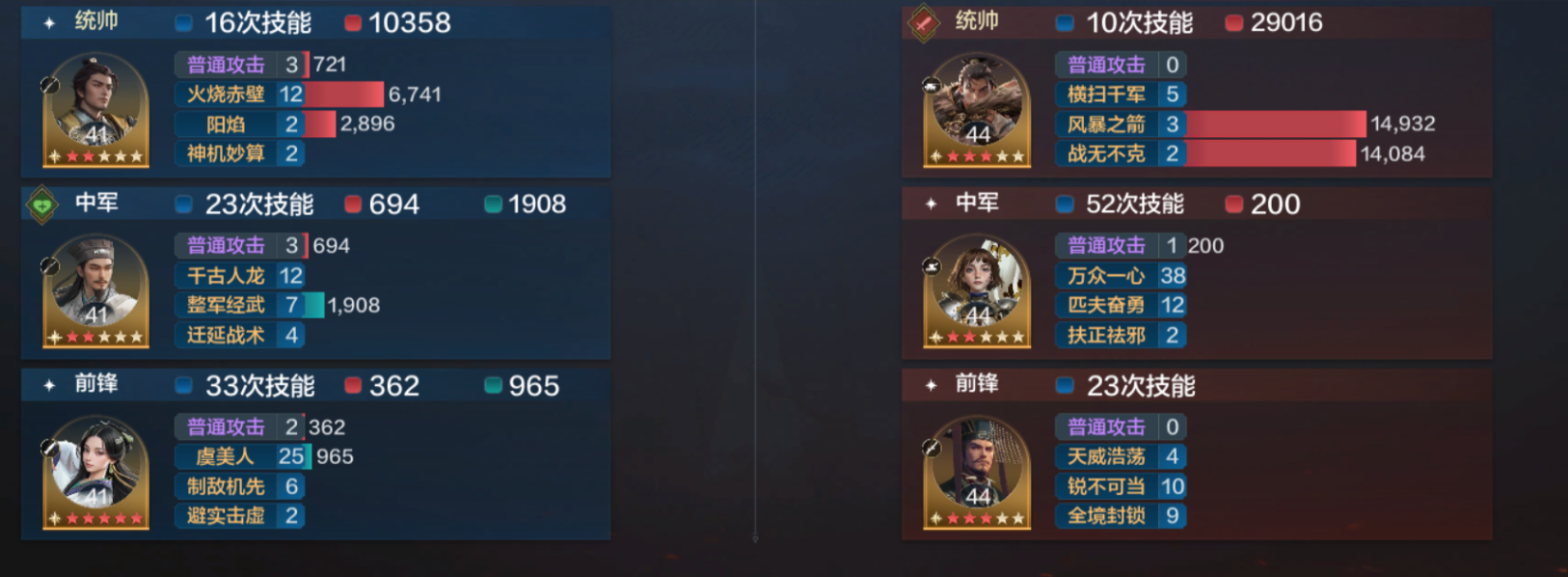Open the right 前锋 level 44 general portrait
The image size is (1568, 577).
[977, 472]
